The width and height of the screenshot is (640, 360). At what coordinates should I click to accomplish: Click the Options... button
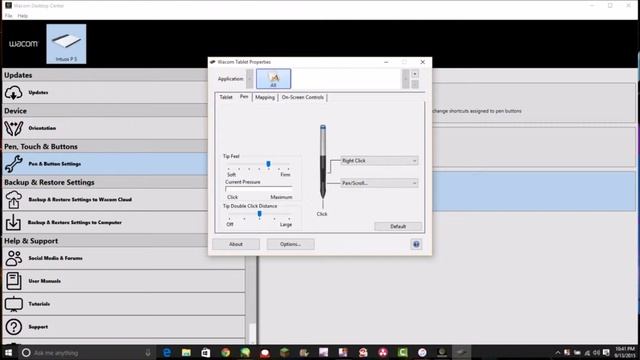[290, 244]
